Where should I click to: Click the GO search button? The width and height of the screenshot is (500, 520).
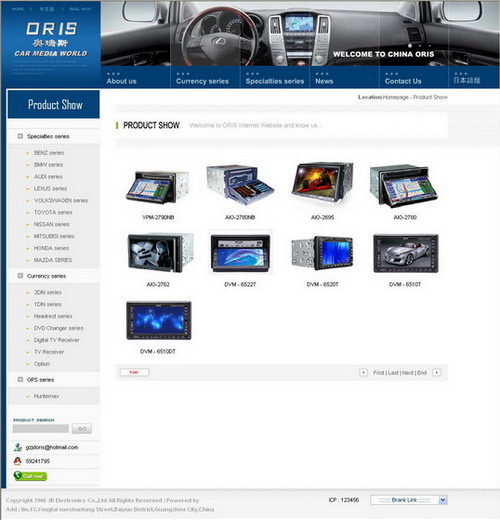tap(82, 429)
